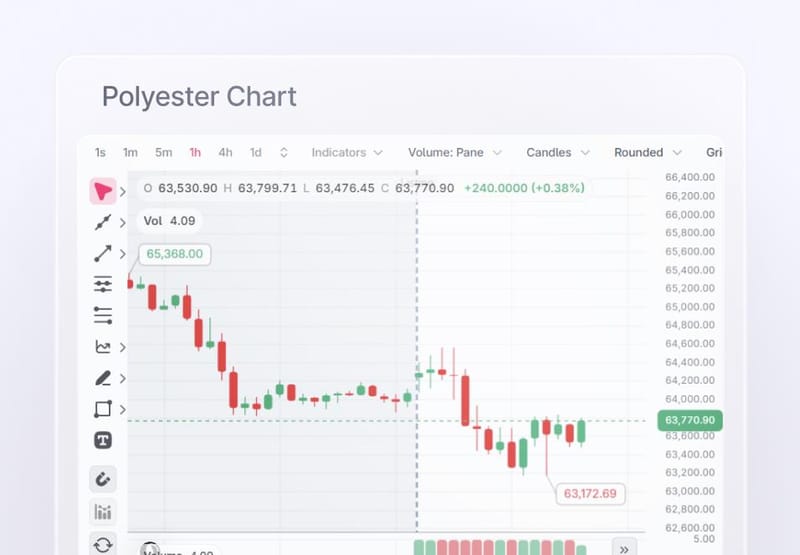800x555 pixels.
Task: Click the 63,000.00 price axis label
Action: (690, 492)
